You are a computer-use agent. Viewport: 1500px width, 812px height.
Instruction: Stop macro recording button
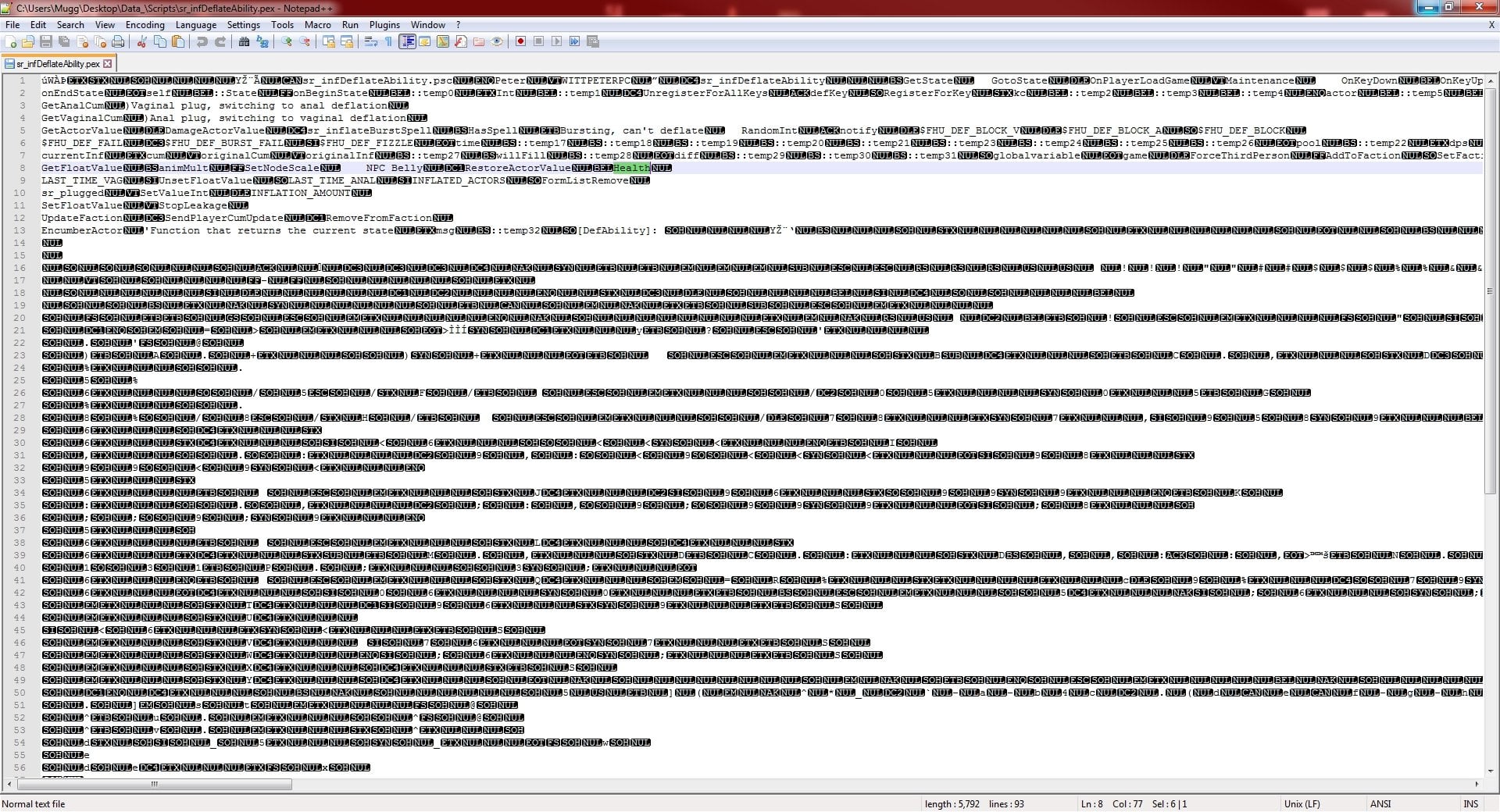(x=539, y=41)
